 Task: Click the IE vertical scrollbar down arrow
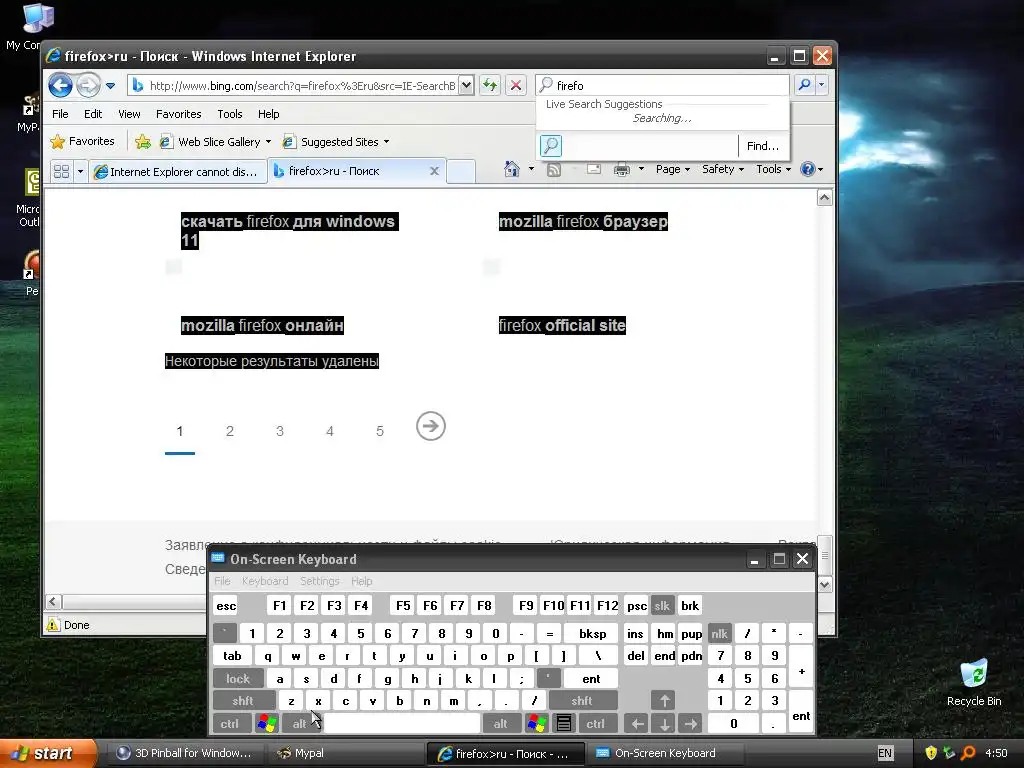pyautogui.click(x=825, y=584)
